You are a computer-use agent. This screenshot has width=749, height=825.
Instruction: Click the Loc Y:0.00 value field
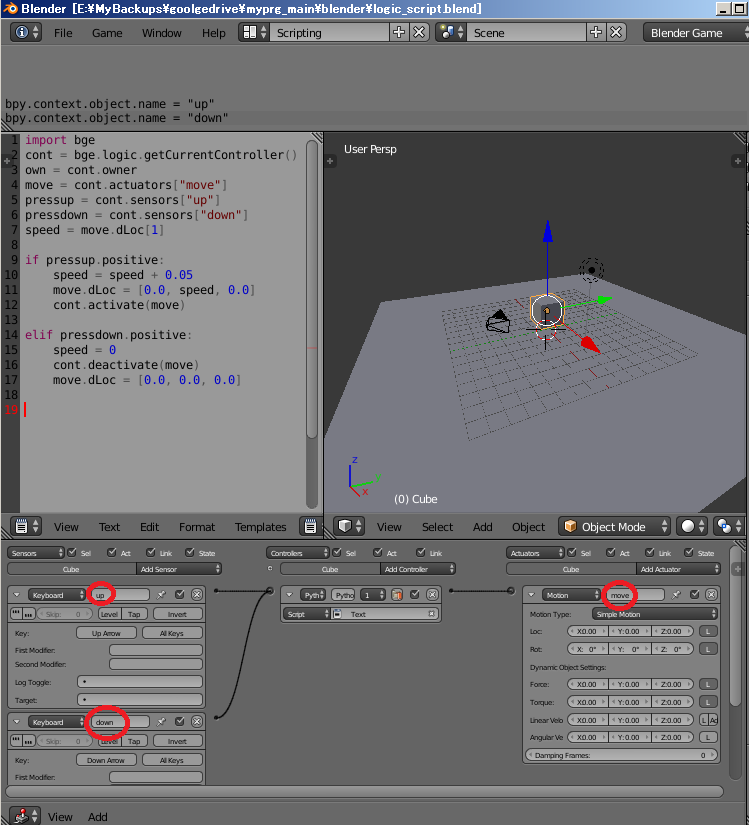(630, 631)
